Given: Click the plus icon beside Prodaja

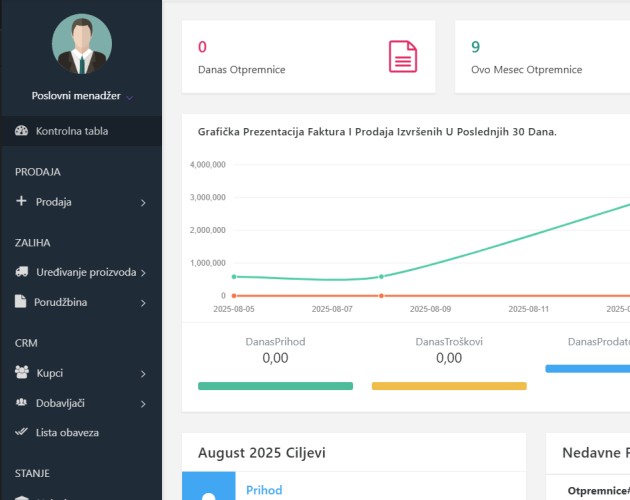Looking at the screenshot, I should (x=21, y=201).
